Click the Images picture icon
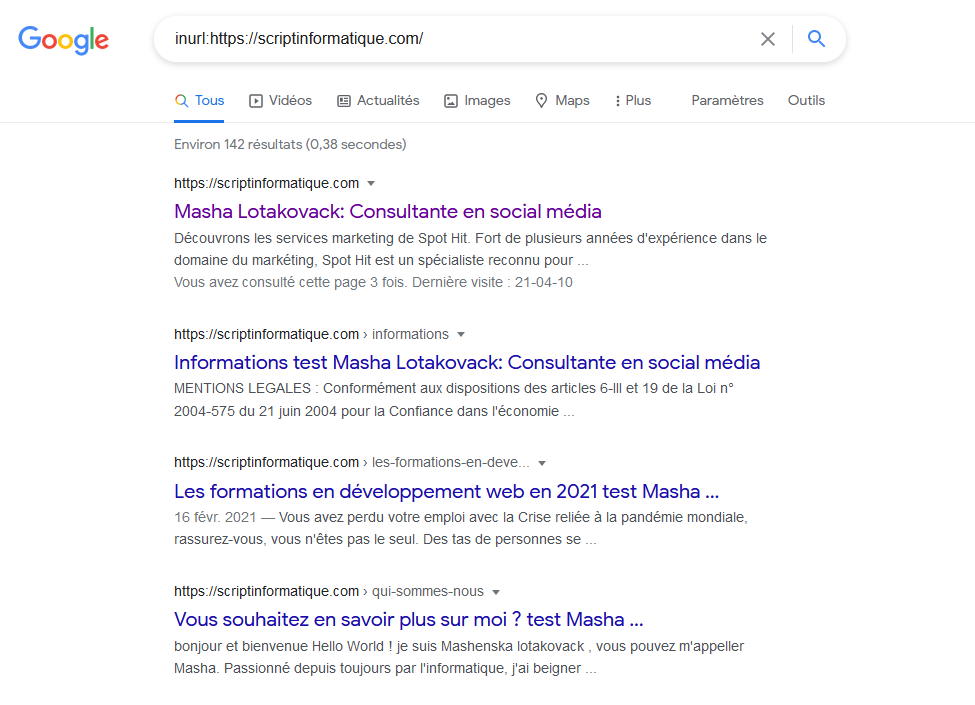The height and width of the screenshot is (705, 975). [x=451, y=101]
